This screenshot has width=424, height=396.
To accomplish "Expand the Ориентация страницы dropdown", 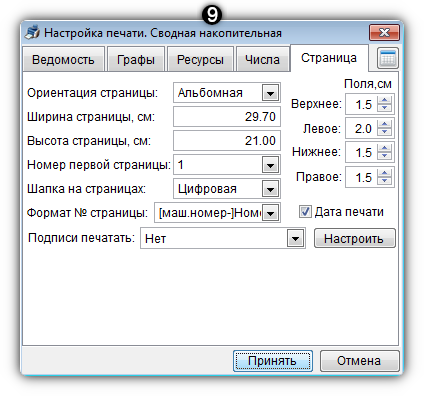I will (270, 93).
